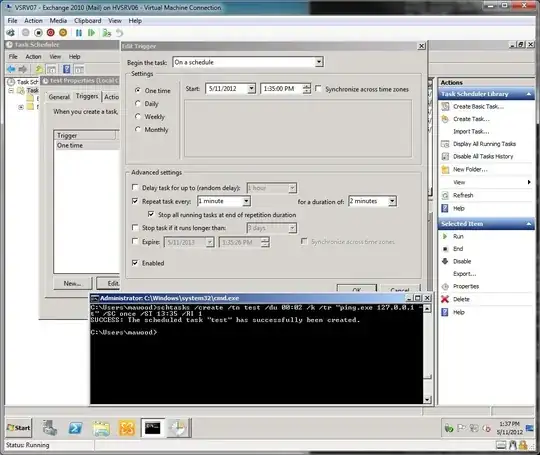Screen dimensions: 540x455
Task: Collapse the Task Scheduler Library section
Action: point(528,94)
